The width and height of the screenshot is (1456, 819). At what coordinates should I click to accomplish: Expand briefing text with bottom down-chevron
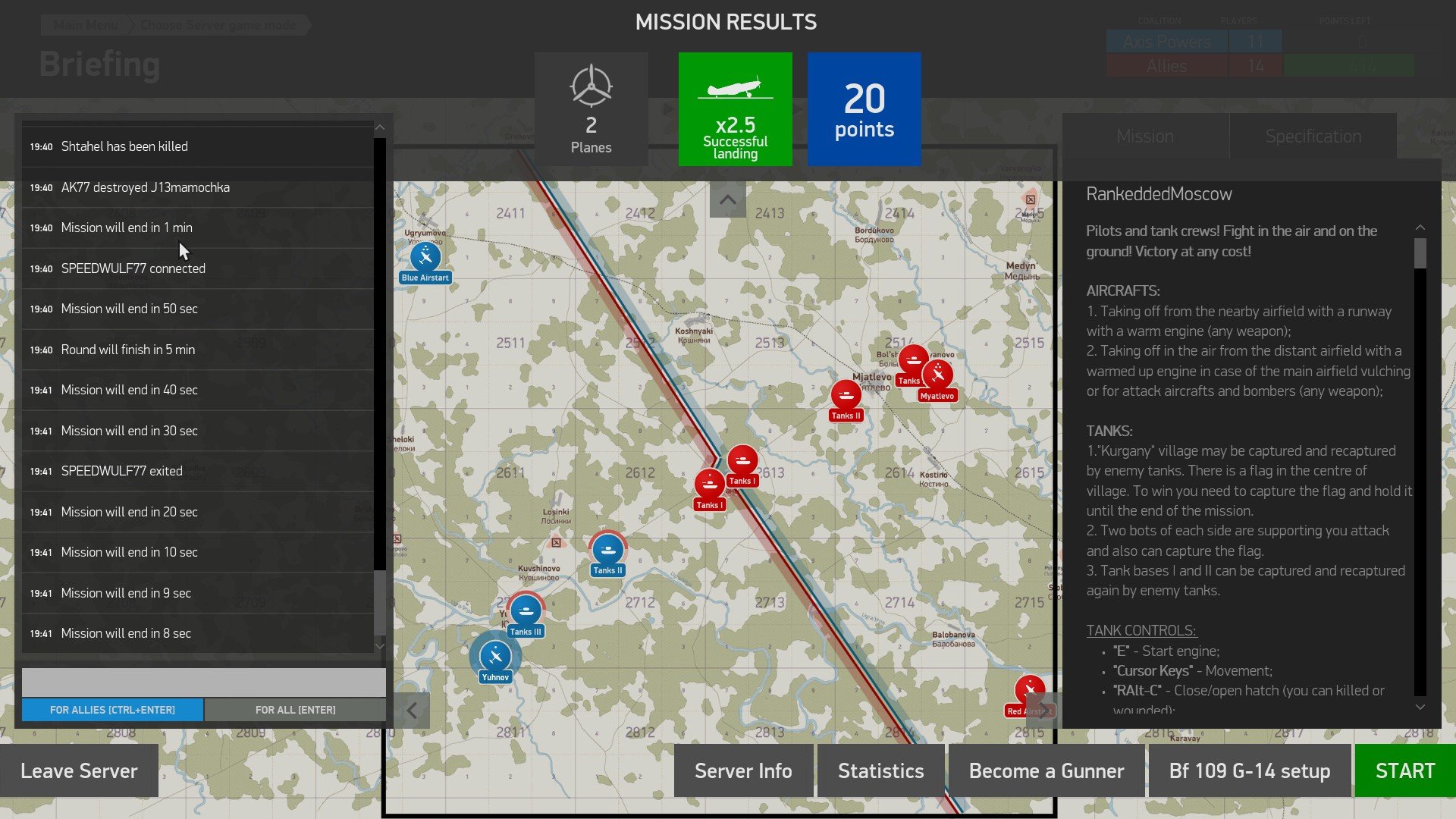(1420, 707)
